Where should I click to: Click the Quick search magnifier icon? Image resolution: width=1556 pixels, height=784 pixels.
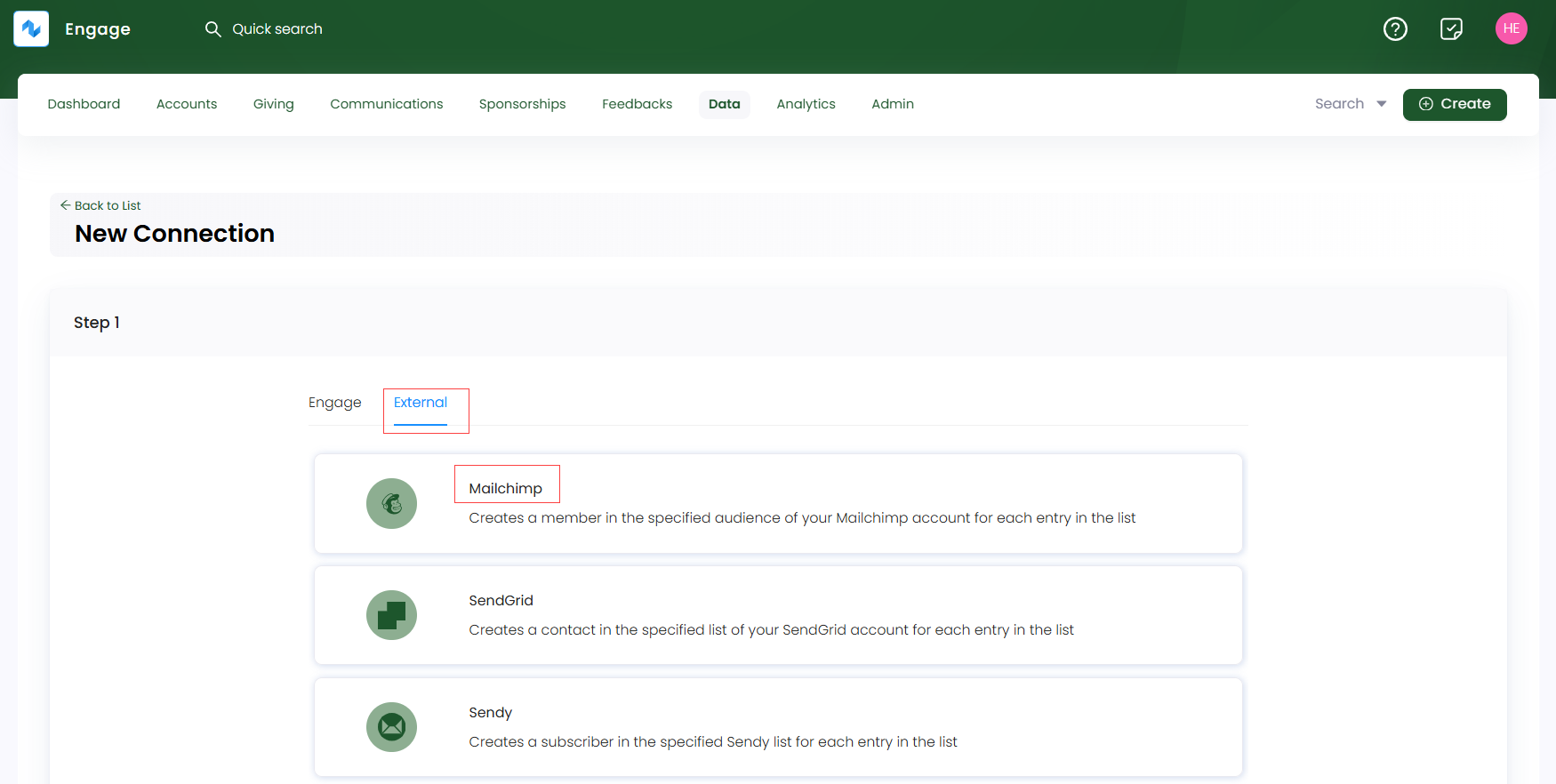click(213, 29)
